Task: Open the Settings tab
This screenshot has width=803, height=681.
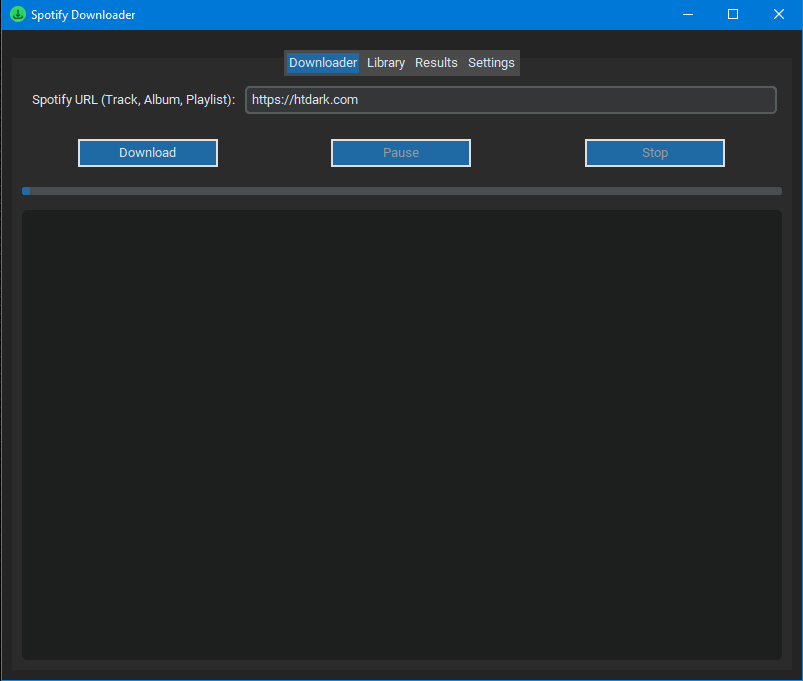Action: 491,63
